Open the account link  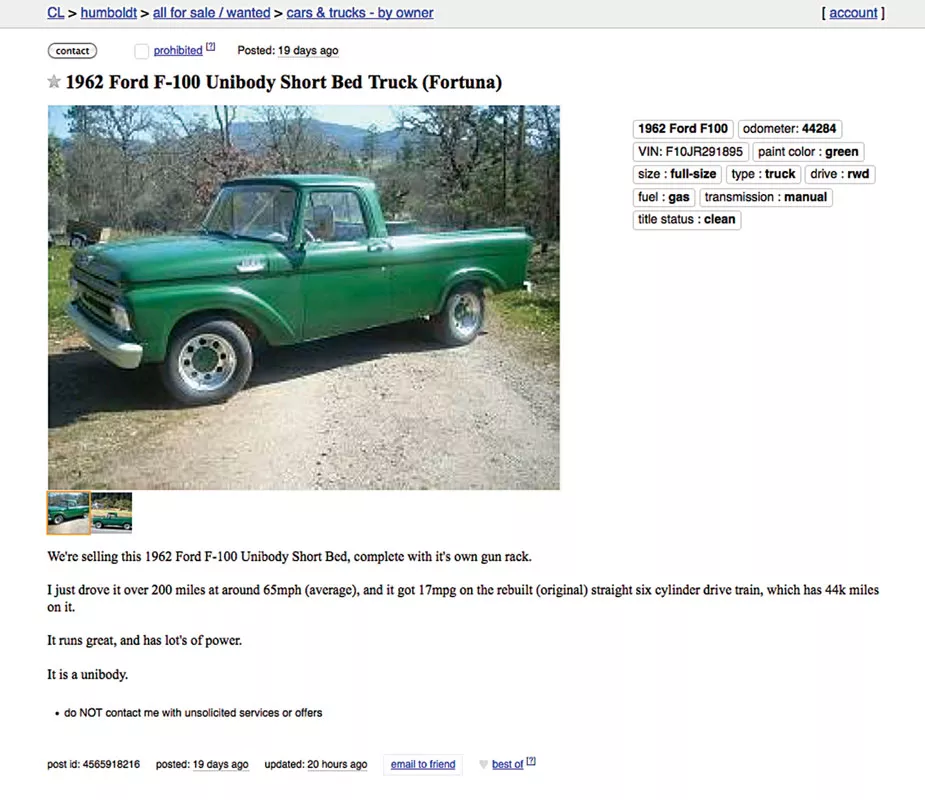tap(853, 12)
